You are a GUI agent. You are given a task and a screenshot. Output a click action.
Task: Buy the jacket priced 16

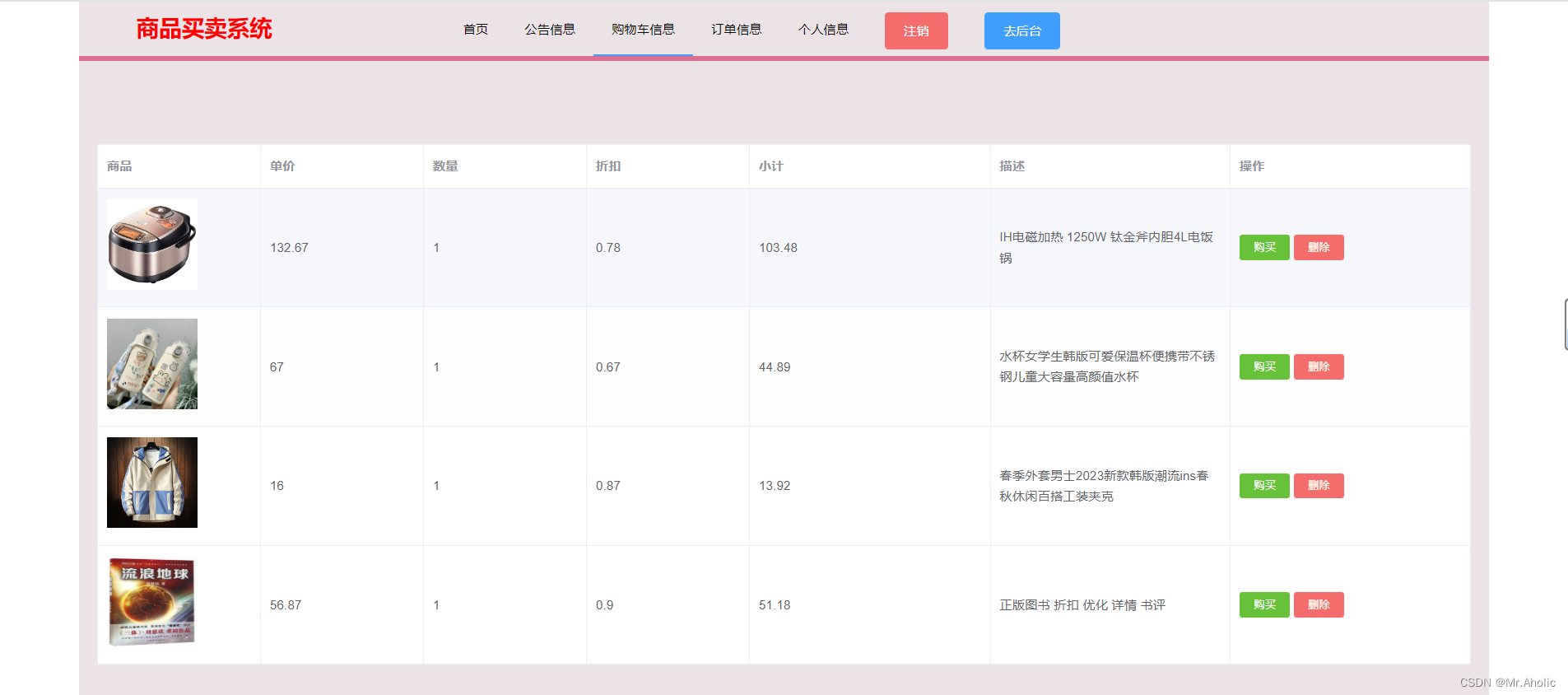[x=1264, y=486]
